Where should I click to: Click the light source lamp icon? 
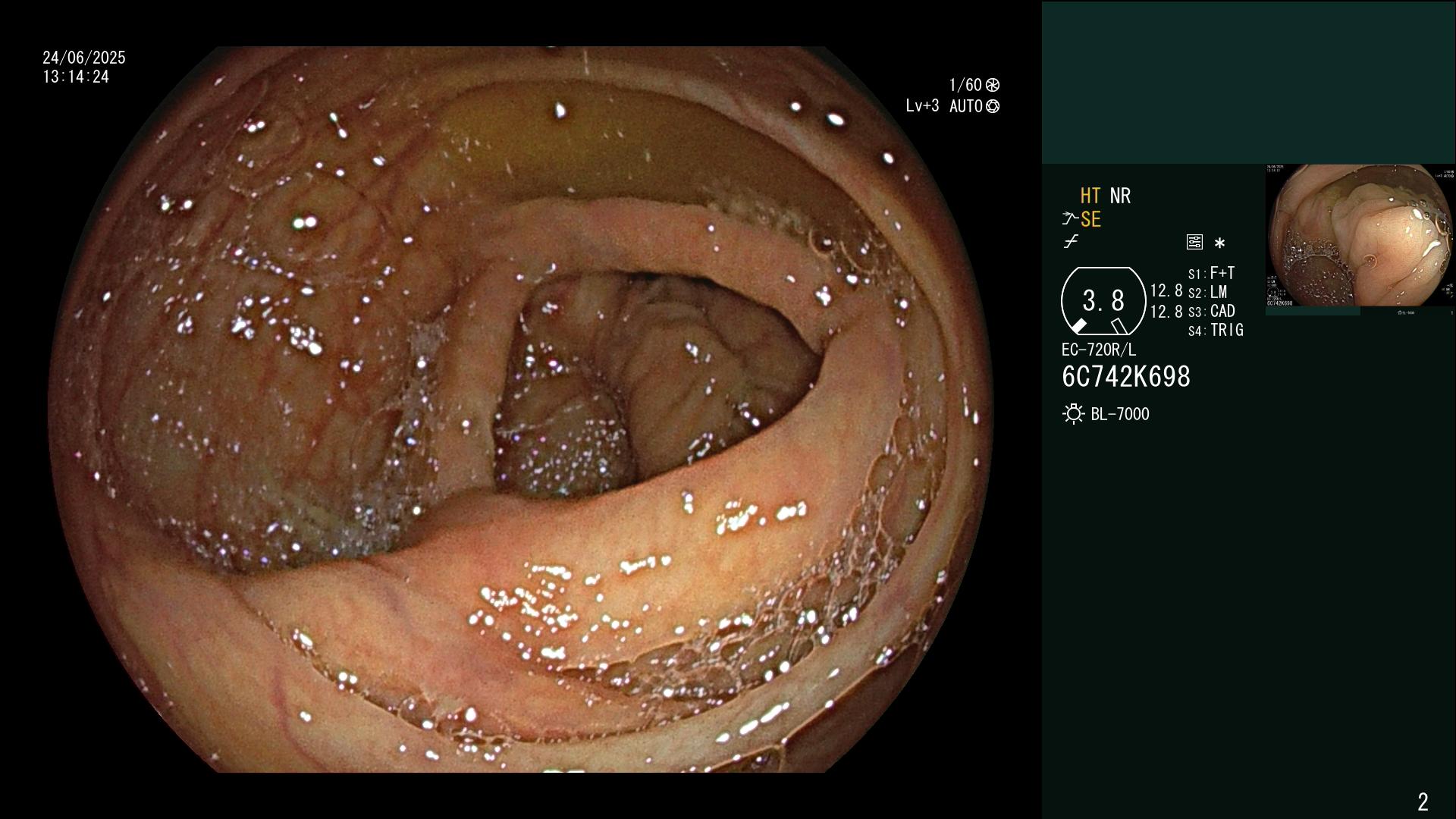click(x=1073, y=414)
